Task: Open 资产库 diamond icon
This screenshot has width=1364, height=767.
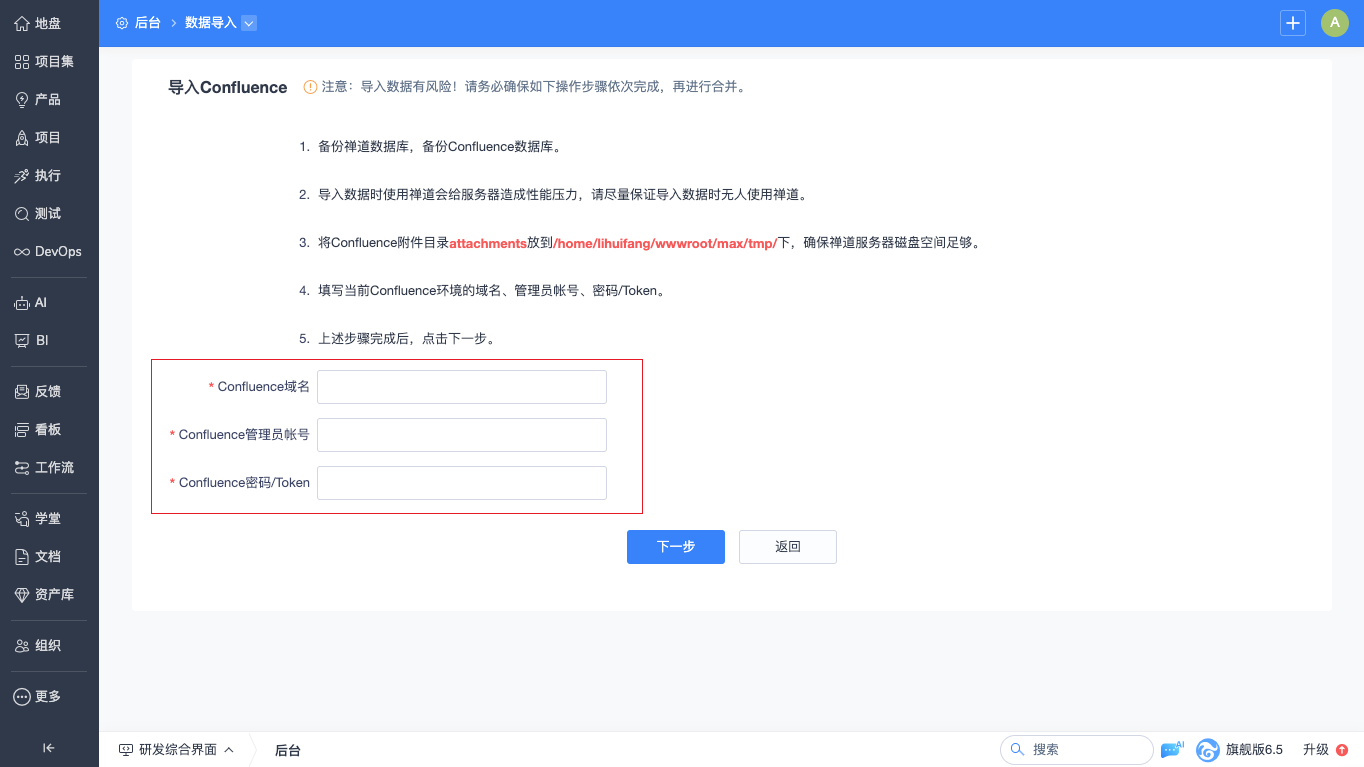Action: 22,594
